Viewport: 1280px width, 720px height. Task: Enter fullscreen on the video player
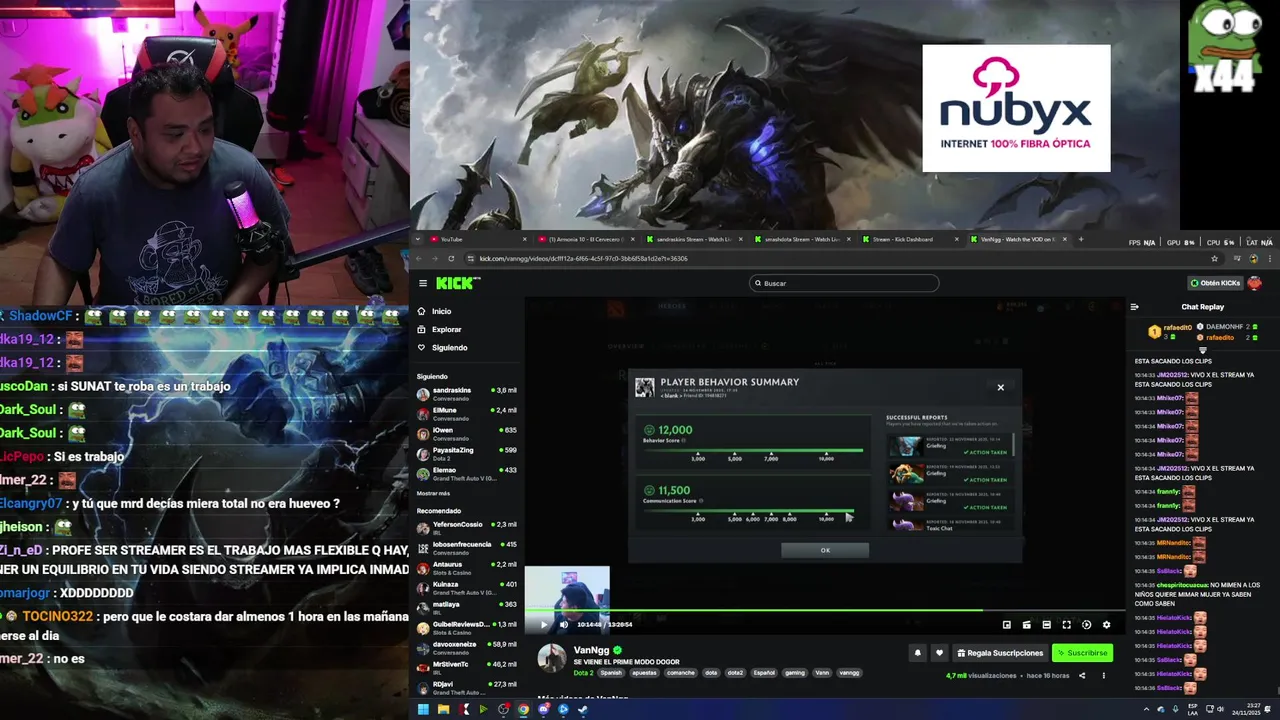tap(1066, 625)
